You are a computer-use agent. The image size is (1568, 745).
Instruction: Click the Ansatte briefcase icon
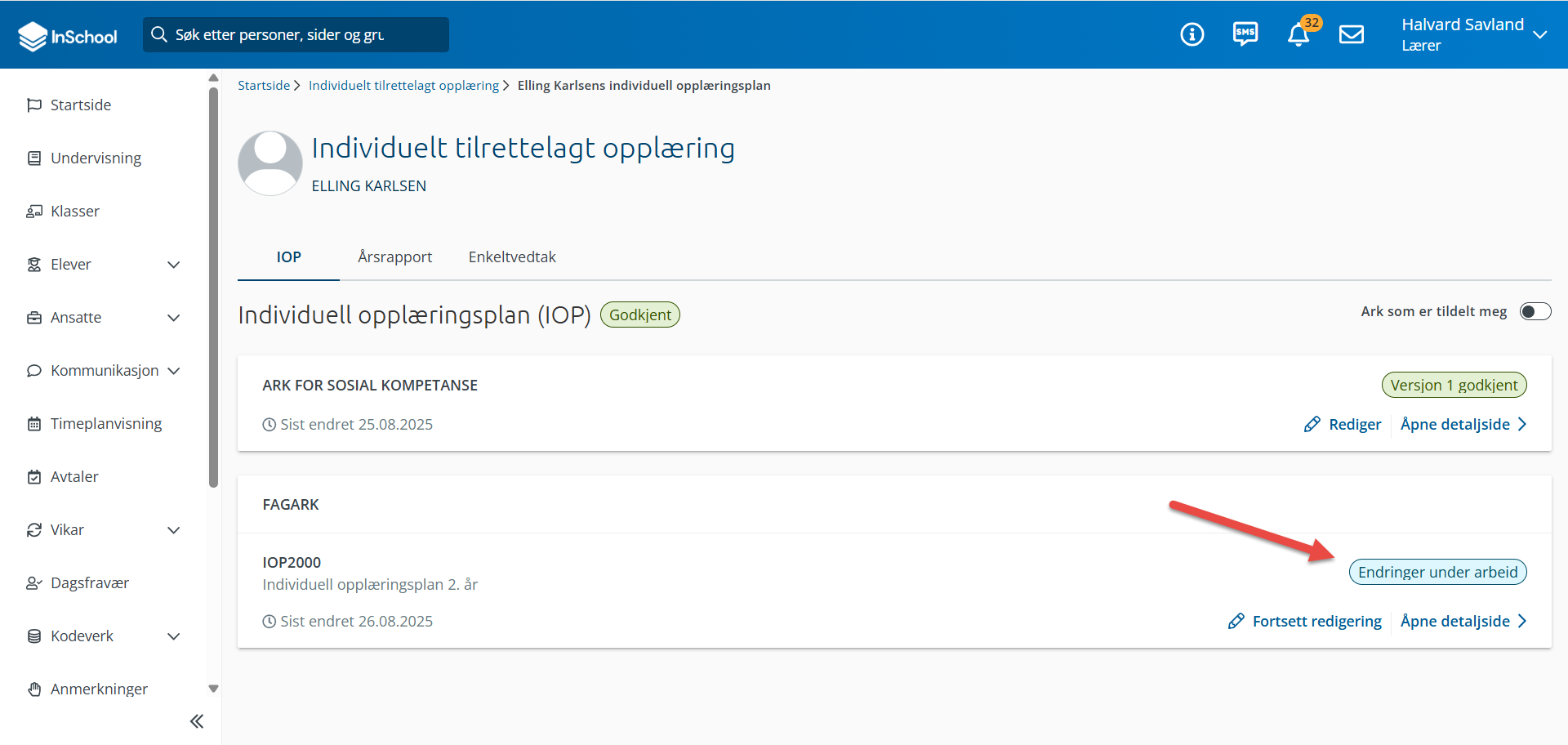[34, 317]
